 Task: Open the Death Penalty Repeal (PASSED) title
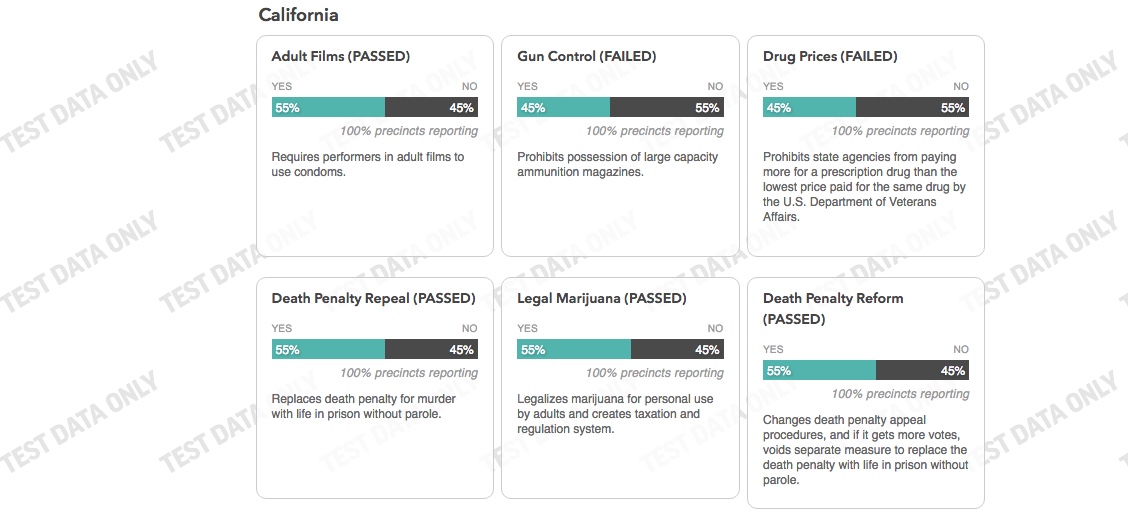[x=373, y=299]
